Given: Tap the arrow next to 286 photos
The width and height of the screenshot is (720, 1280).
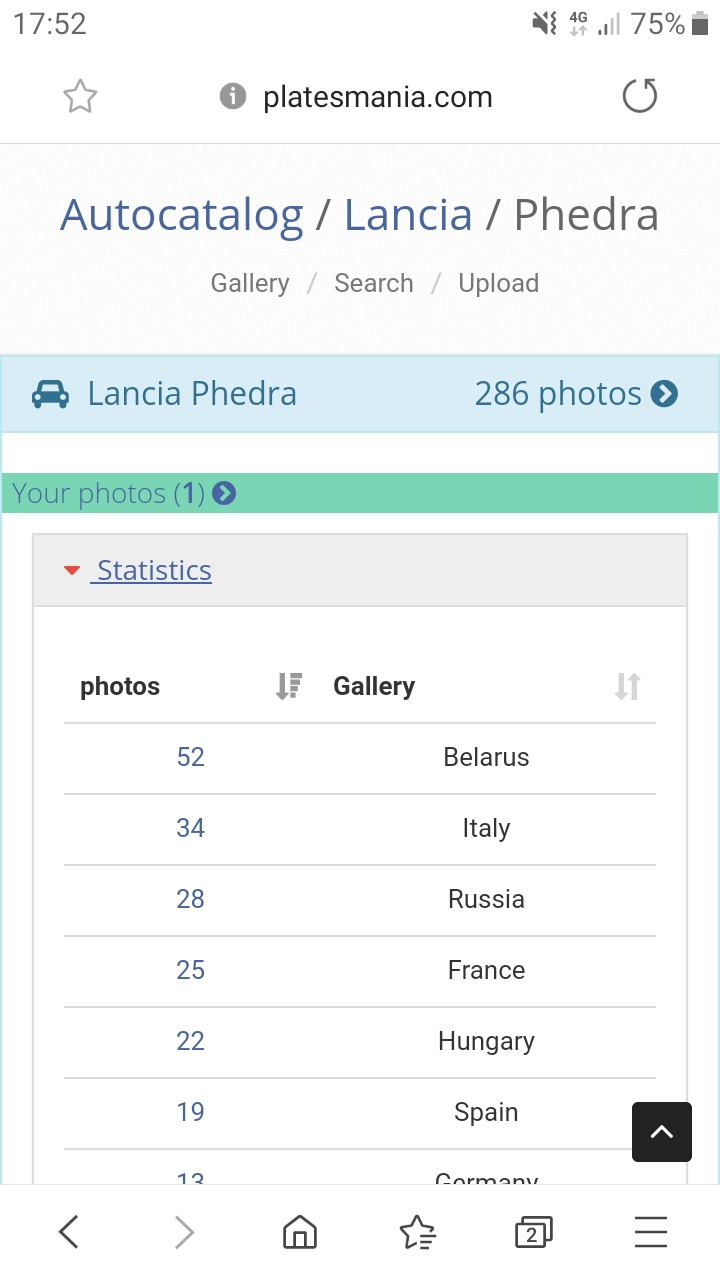Looking at the screenshot, I should click(x=664, y=394).
